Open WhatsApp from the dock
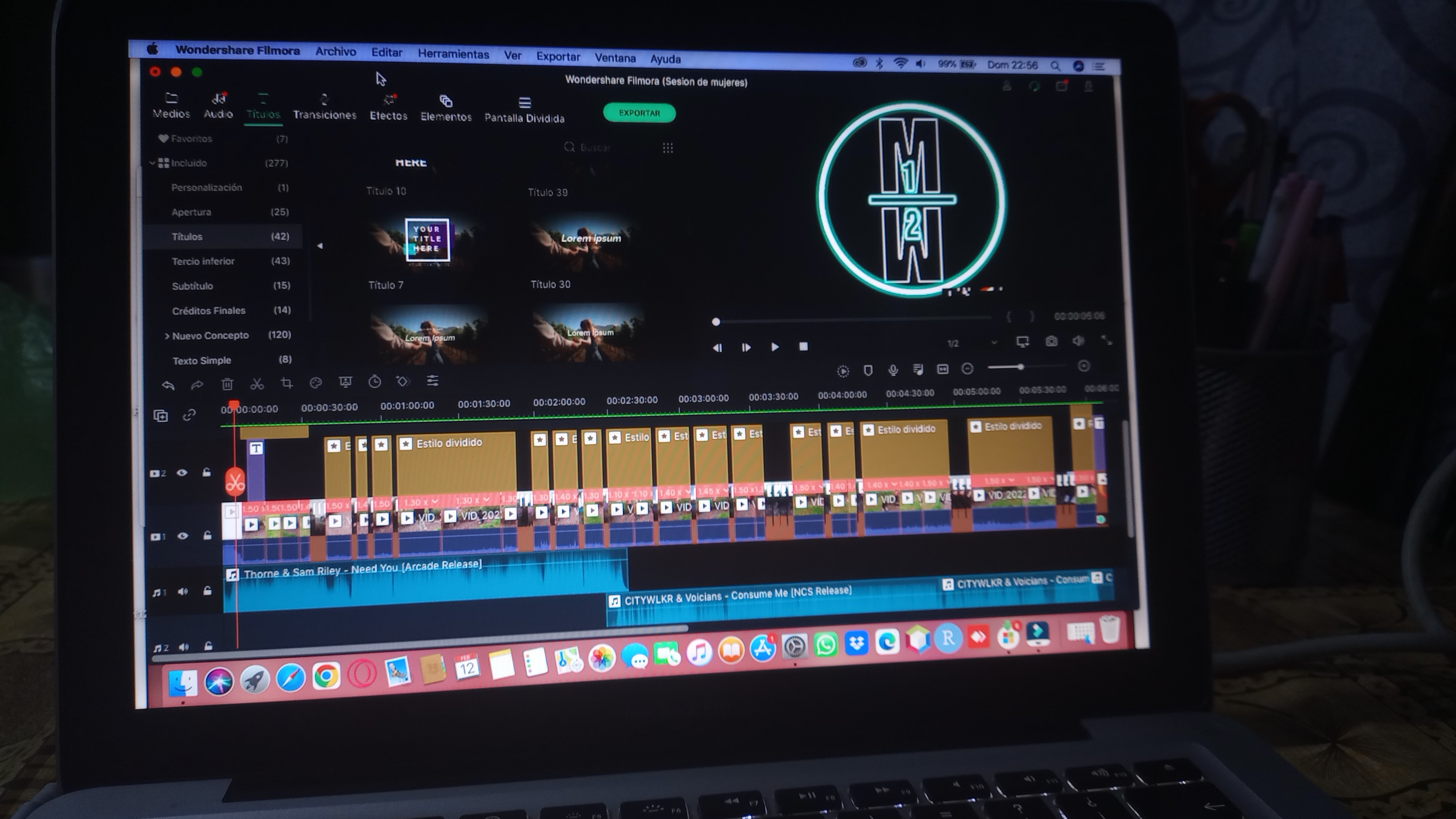Viewport: 1456px width, 819px height. (x=826, y=644)
